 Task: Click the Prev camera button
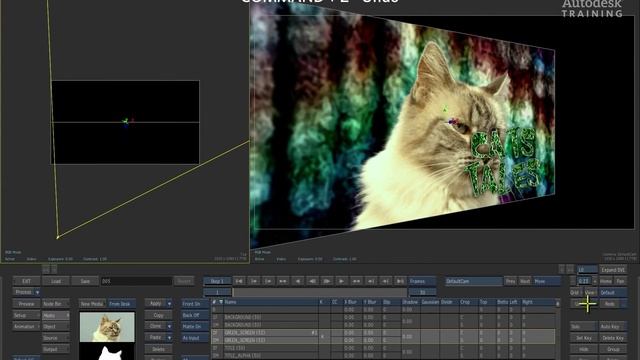tap(510, 281)
